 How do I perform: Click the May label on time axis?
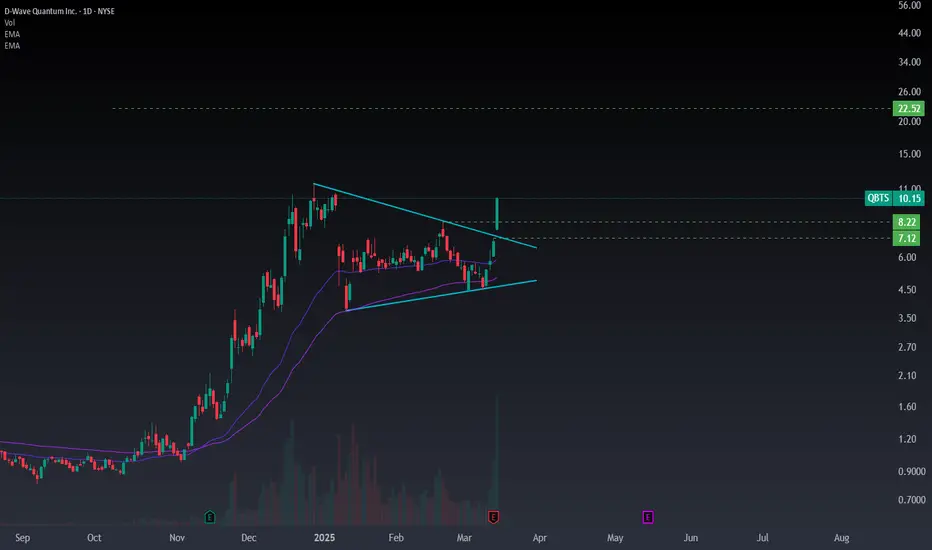click(x=615, y=538)
